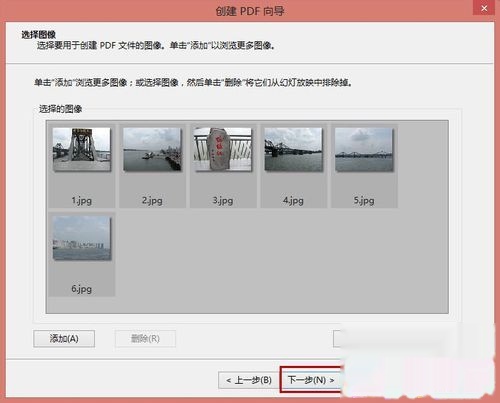Click the 5.jpg file name label
Viewport: 500px width, 403px height.
[364, 200]
